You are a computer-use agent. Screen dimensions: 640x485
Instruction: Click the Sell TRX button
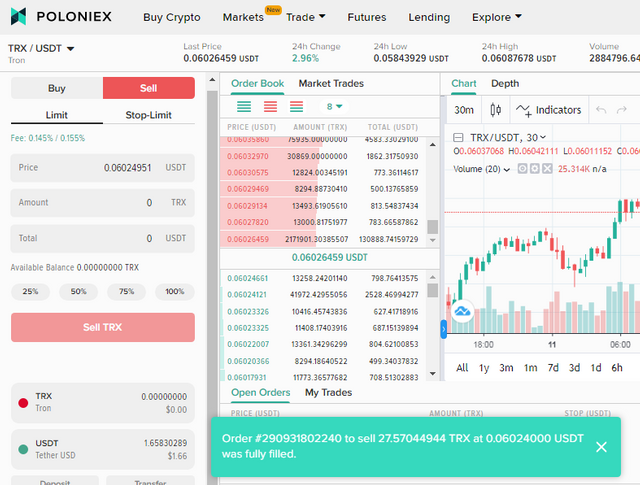tap(103, 327)
